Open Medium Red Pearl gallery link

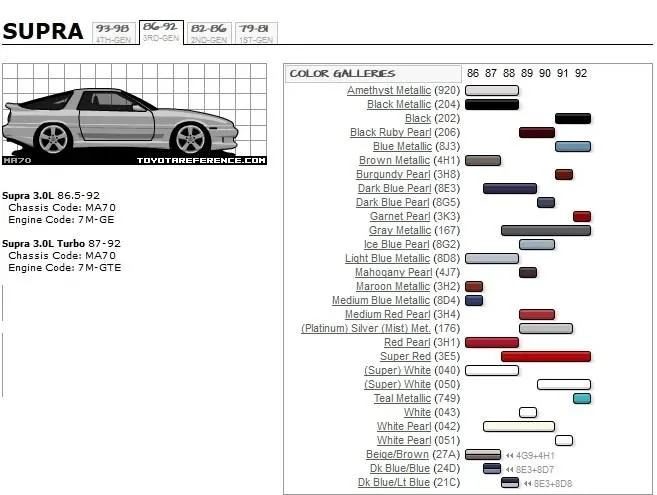pyautogui.click(x=388, y=314)
